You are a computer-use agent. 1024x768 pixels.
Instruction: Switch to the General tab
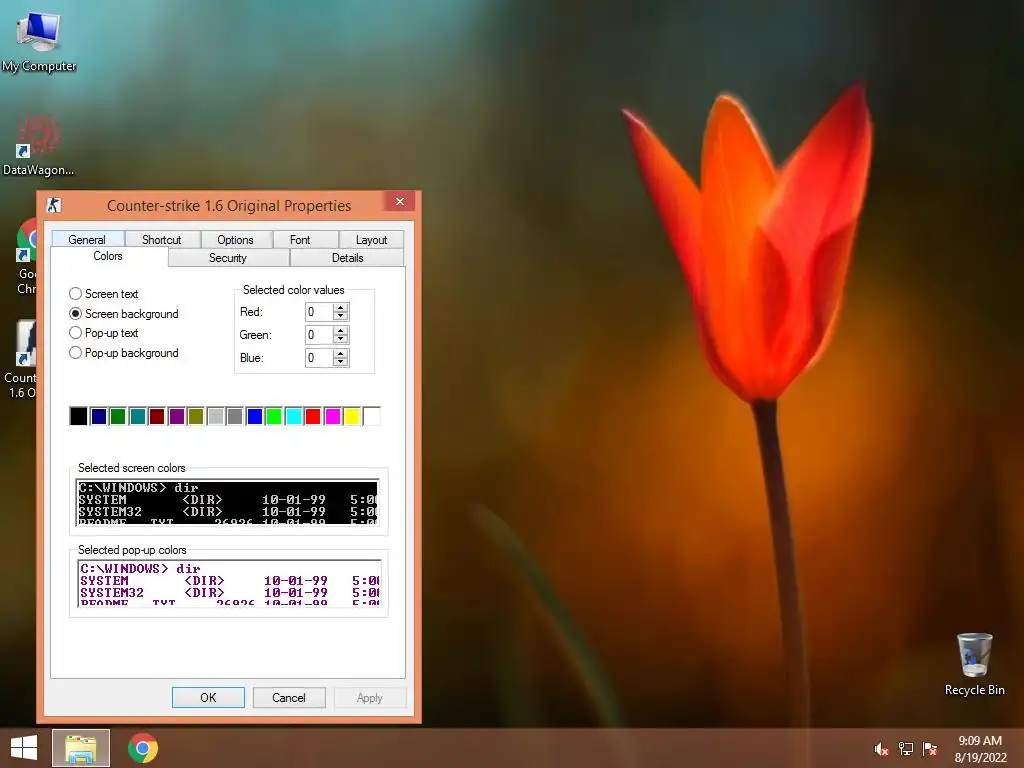[87, 240]
